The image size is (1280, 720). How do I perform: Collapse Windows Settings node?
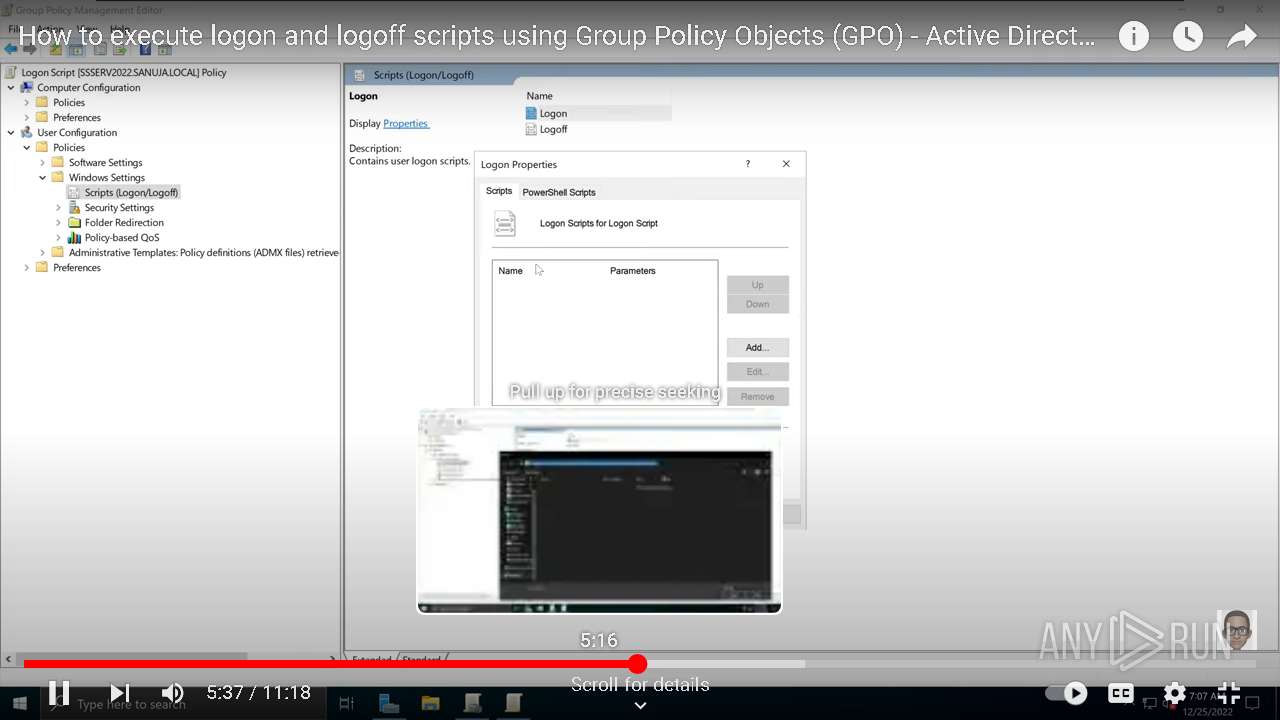[x=43, y=177]
